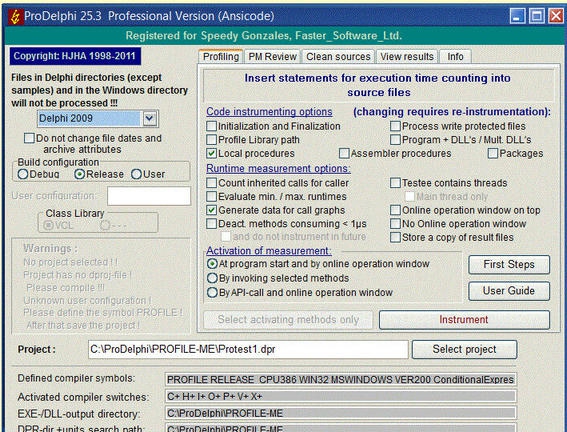Tick the Profile Library path checkbox
This screenshot has height=432, width=567.
point(212,140)
